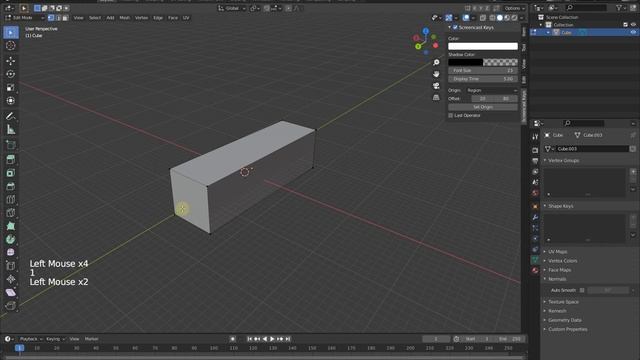This screenshot has width=640, height=360.
Task: Hide the Collection via its eye icon
Action: 633,25
